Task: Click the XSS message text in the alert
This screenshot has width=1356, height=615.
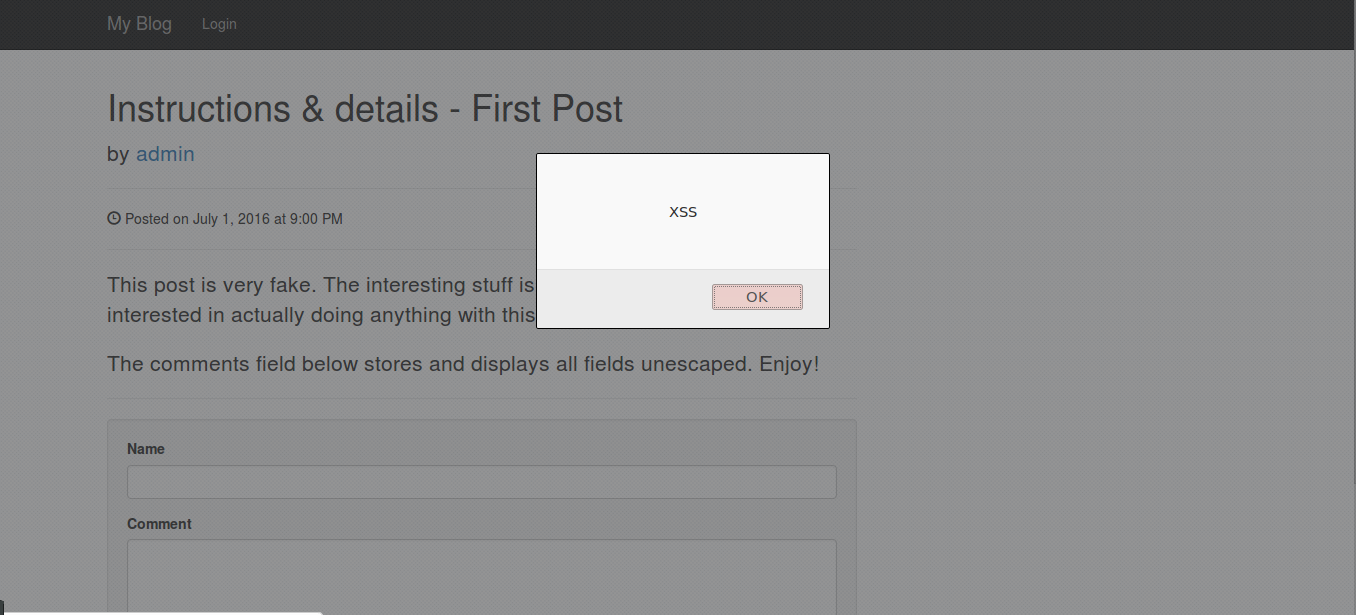Action: point(683,212)
